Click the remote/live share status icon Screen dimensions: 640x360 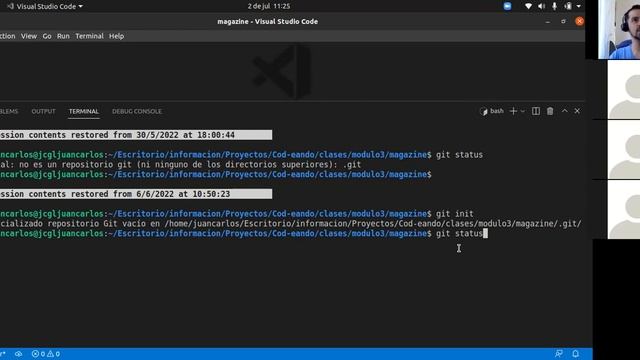click(18, 354)
